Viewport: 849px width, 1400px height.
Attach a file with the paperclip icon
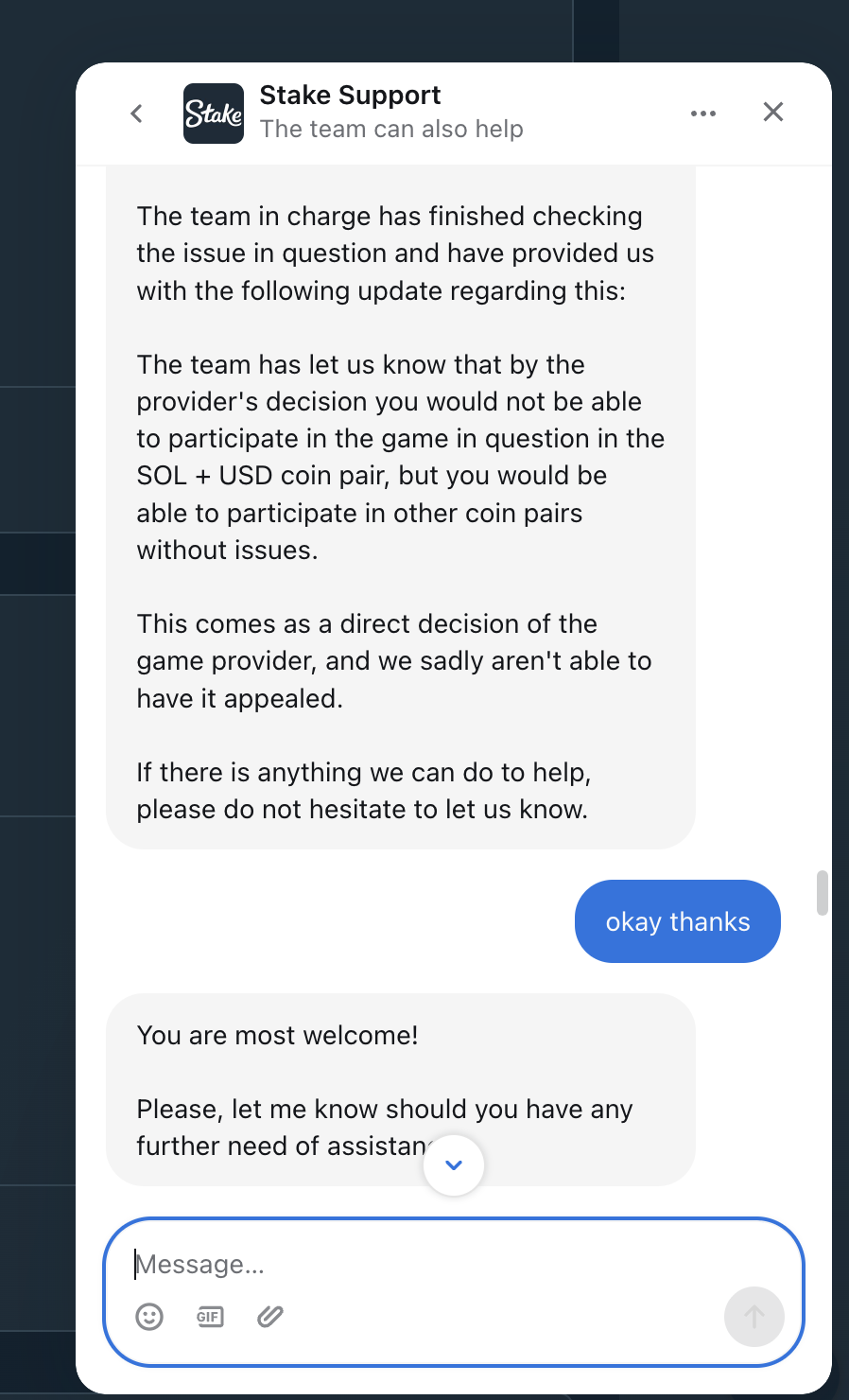coord(270,1316)
